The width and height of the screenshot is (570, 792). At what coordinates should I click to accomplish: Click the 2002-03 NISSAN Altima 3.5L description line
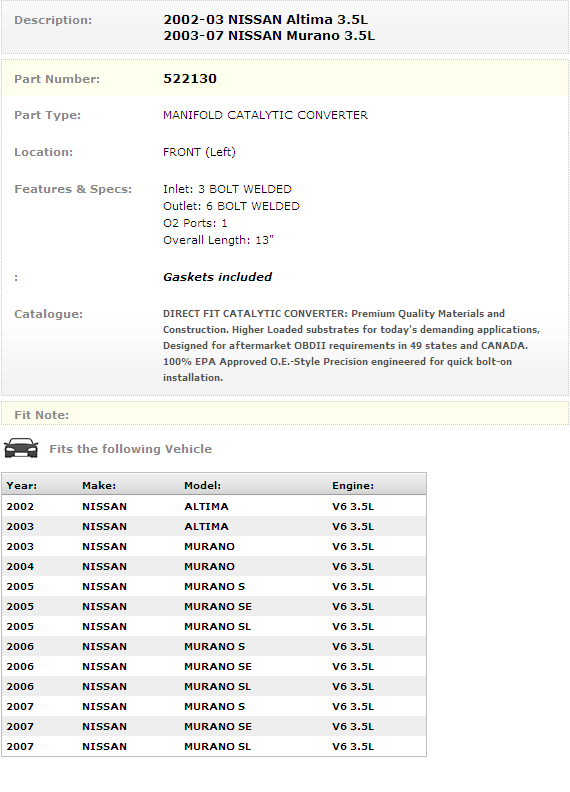(265, 20)
